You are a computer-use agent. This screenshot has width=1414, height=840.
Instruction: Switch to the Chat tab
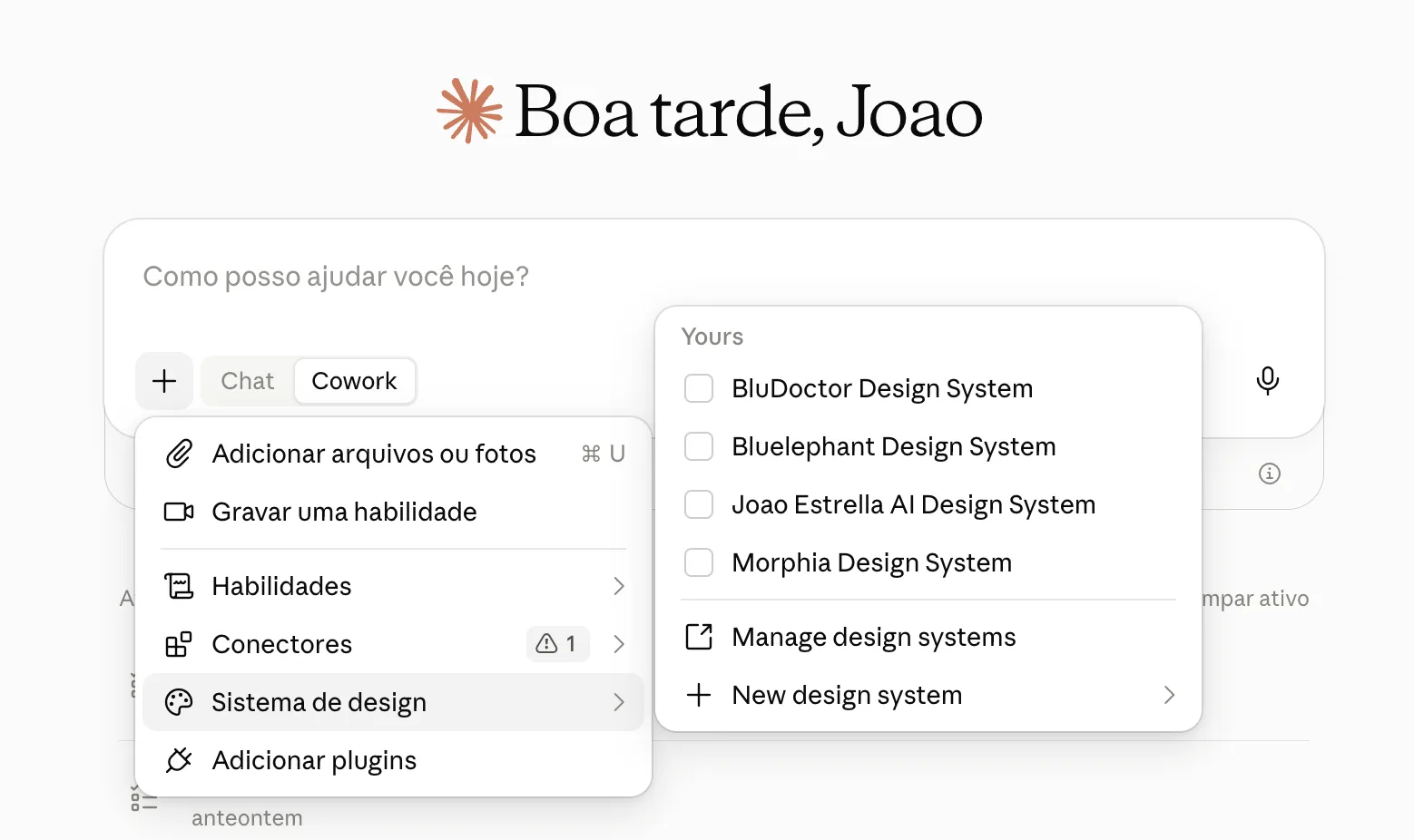(248, 381)
